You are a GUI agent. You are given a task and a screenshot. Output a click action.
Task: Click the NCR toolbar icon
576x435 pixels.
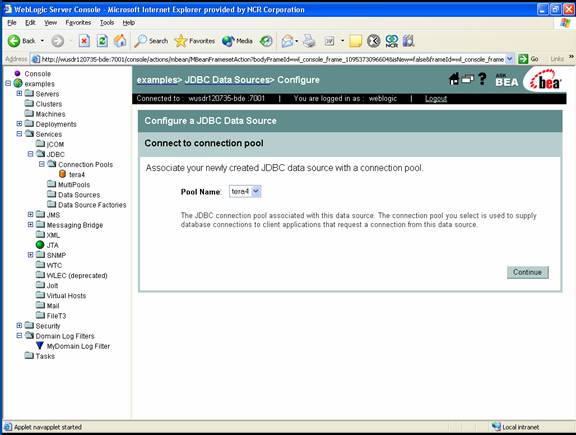(x=392, y=41)
